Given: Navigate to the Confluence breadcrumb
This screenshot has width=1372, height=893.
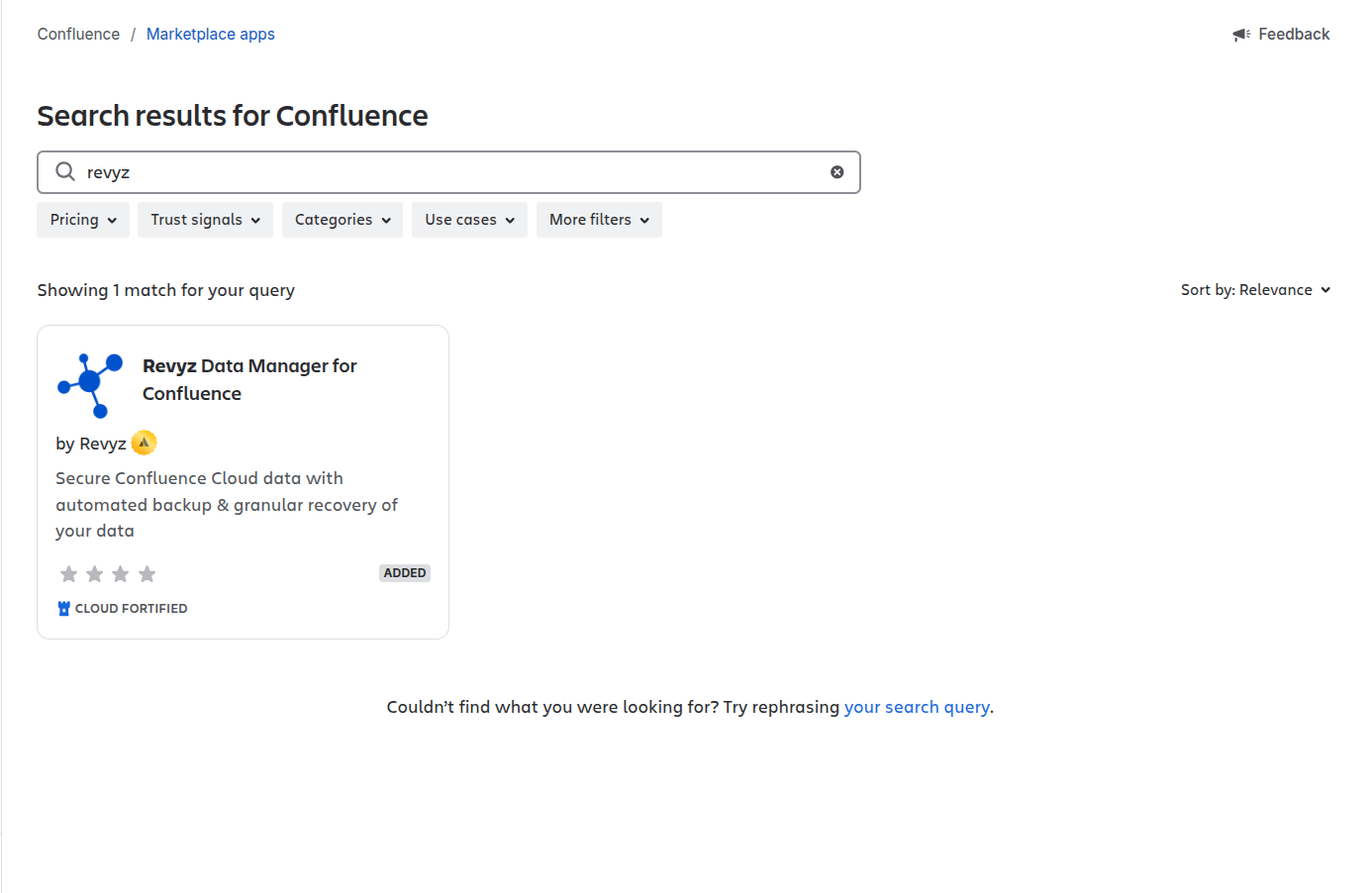Looking at the screenshot, I should click(x=78, y=35).
